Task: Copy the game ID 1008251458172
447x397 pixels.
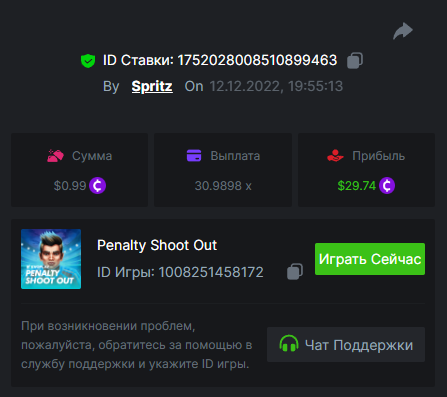Action: (295, 272)
